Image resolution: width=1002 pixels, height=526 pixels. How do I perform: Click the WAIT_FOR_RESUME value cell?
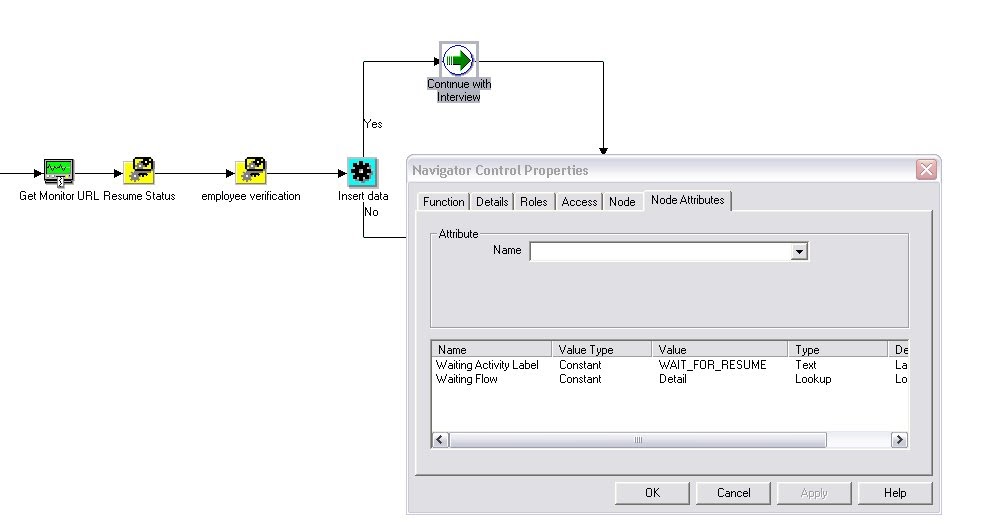tap(712, 365)
